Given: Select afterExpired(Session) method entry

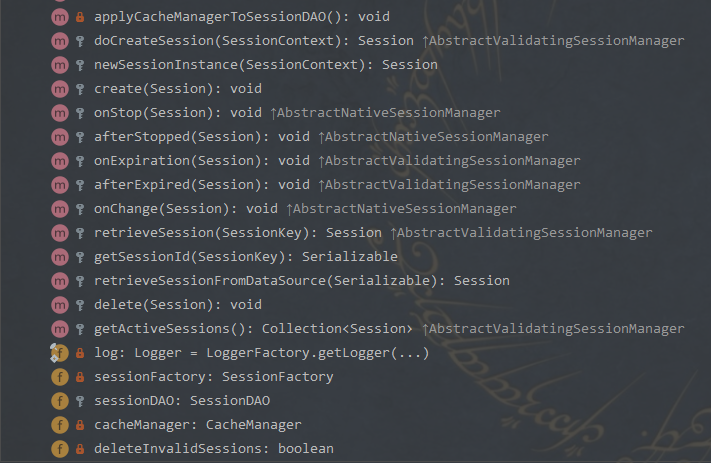Looking at the screenshot, I should [x=201, y=185].
